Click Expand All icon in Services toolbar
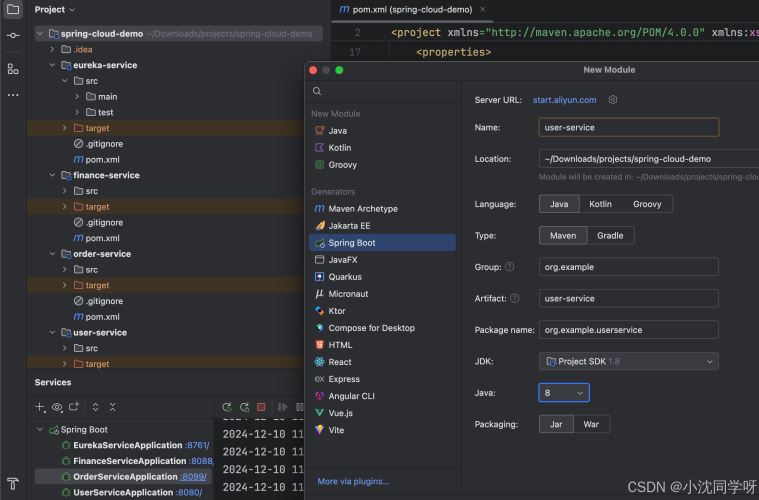Screen dimensions: 759x500 (x=95, y=407)
